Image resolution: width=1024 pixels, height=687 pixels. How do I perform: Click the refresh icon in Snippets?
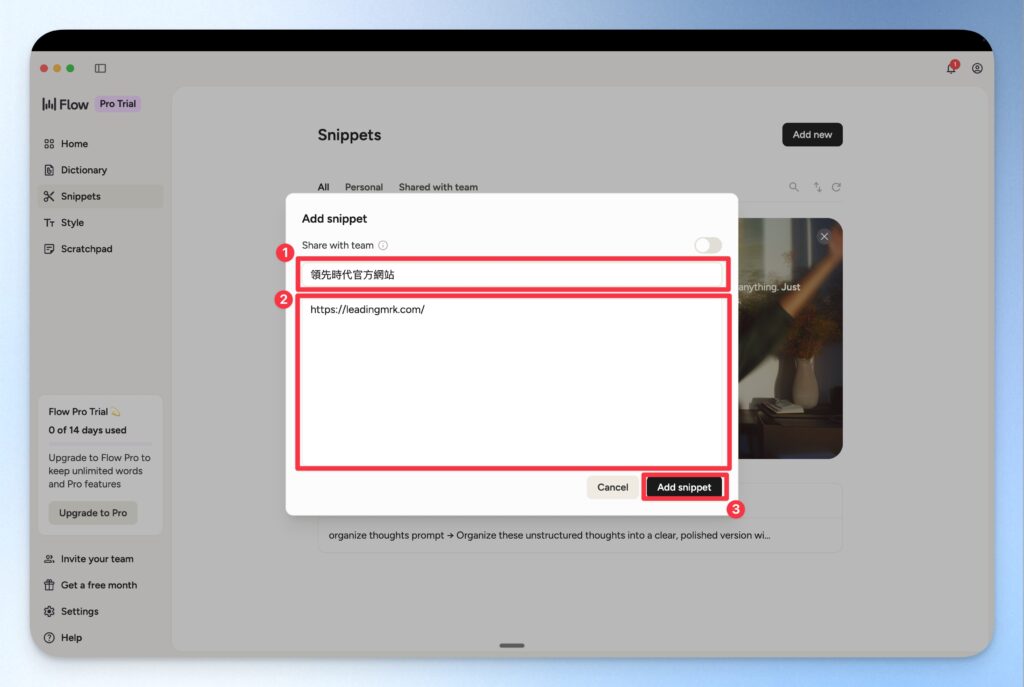(836, 187)
